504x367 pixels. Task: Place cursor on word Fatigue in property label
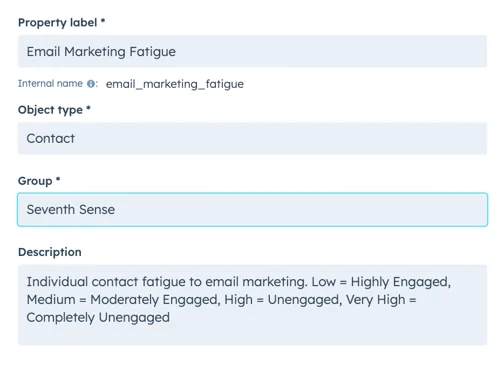tap(152, 52)
